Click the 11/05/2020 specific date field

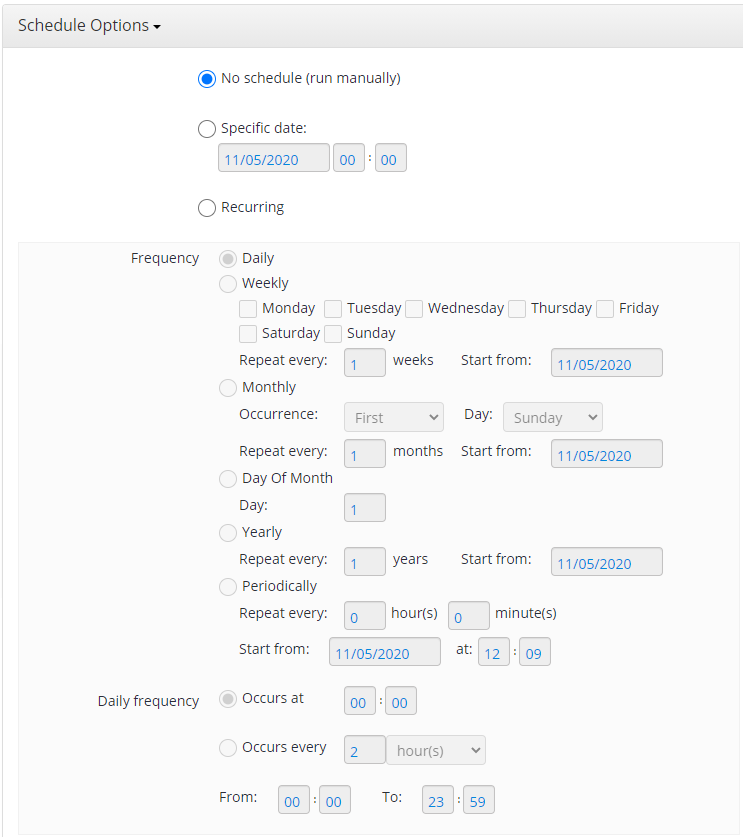[x=273, y=157]
